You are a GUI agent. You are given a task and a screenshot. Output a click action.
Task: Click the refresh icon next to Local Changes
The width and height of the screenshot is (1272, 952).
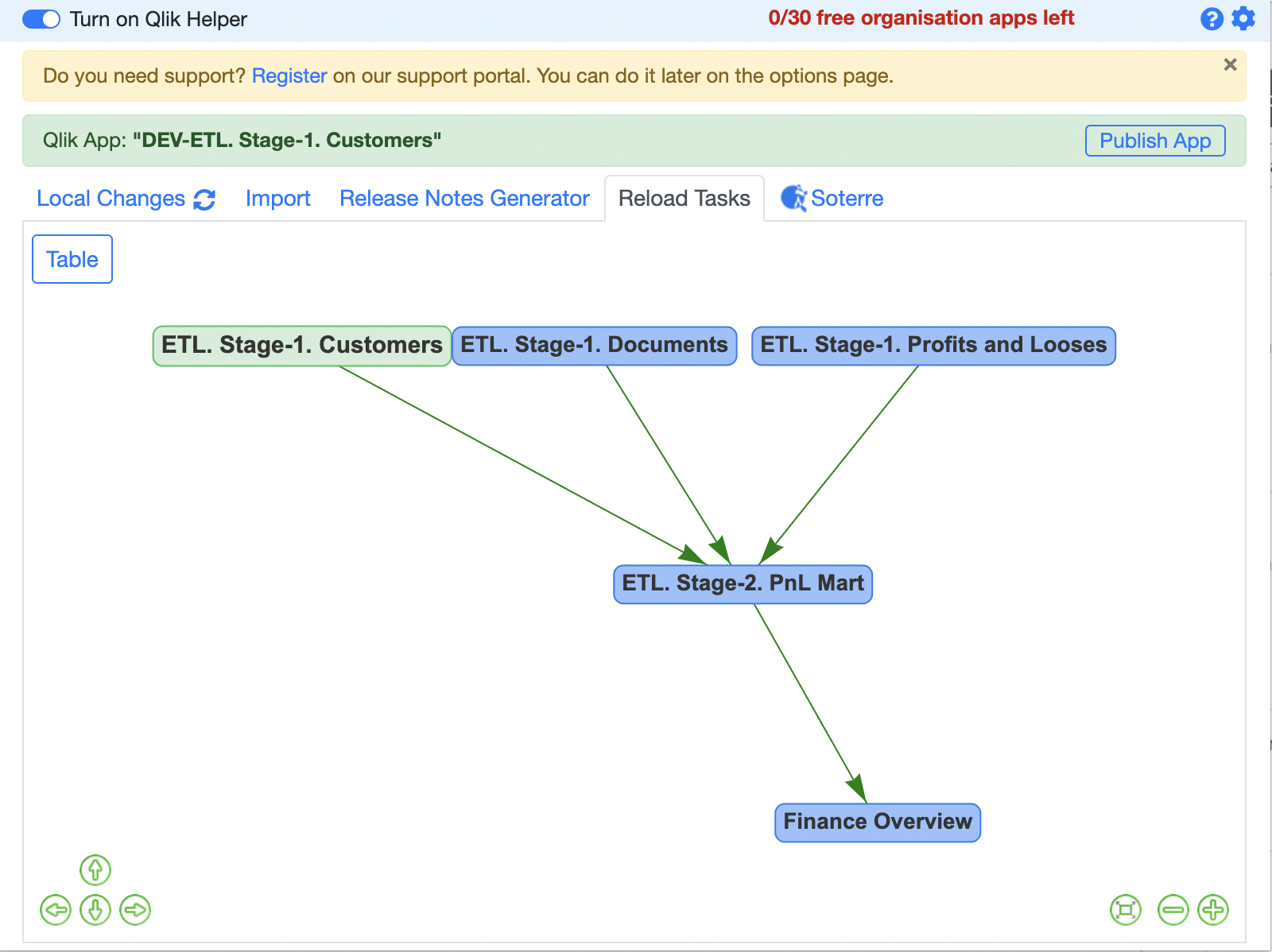pos(205,199)
